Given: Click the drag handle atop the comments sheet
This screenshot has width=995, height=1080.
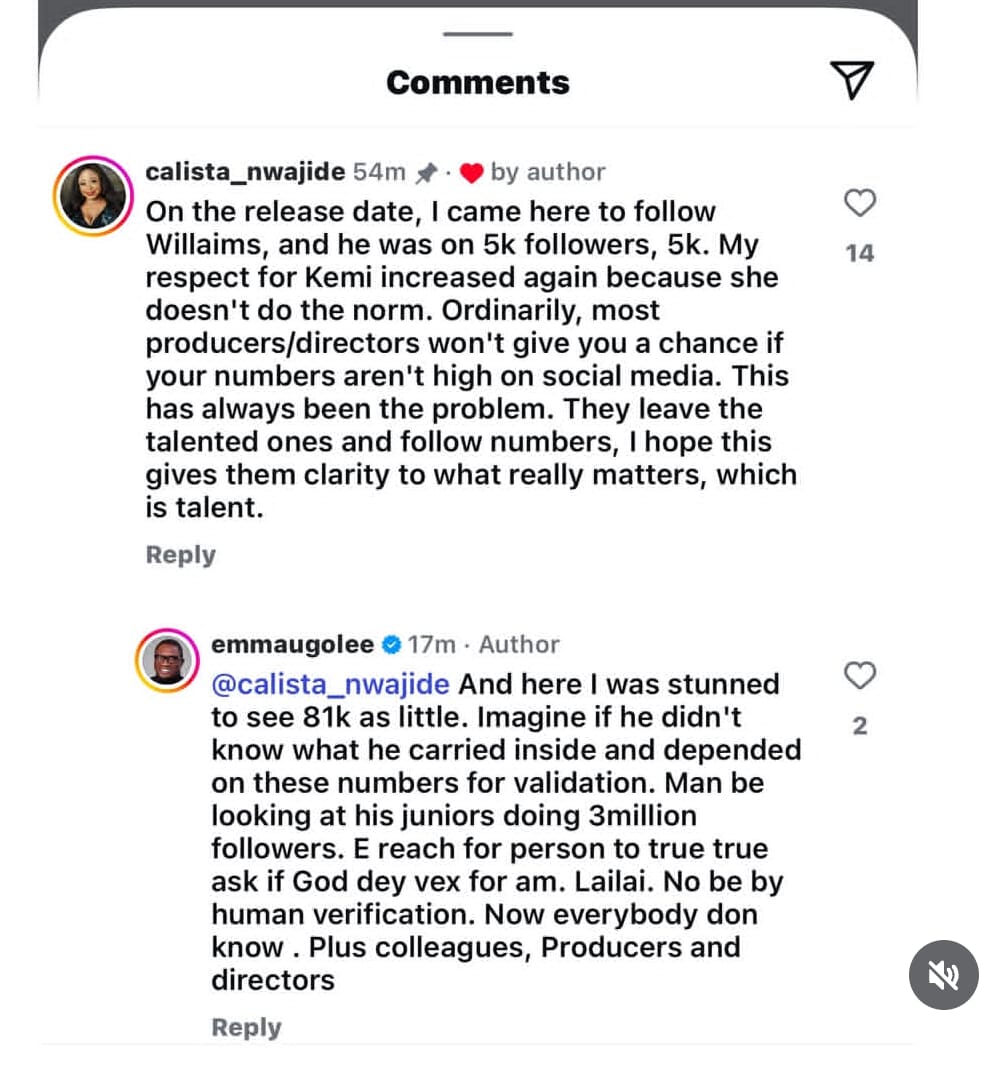Looking at the screenshot, I should point(477,33).
